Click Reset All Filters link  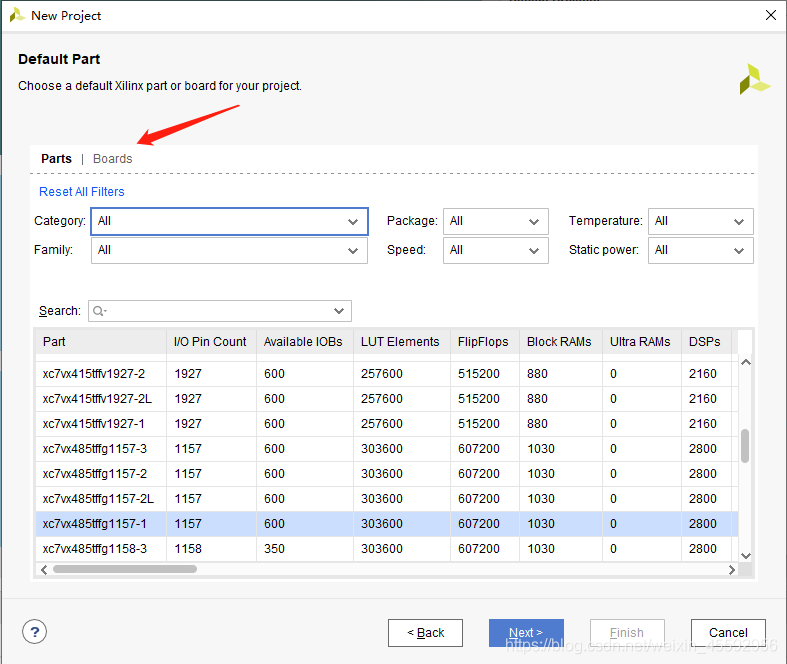pyautogui.click(x=82, y=192)
